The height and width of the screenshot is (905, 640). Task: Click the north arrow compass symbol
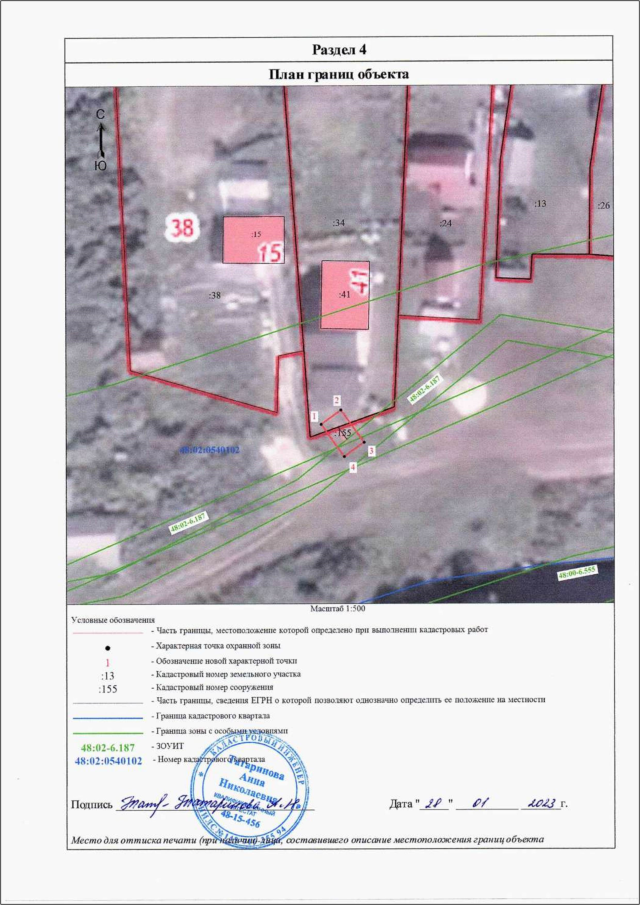100,140
